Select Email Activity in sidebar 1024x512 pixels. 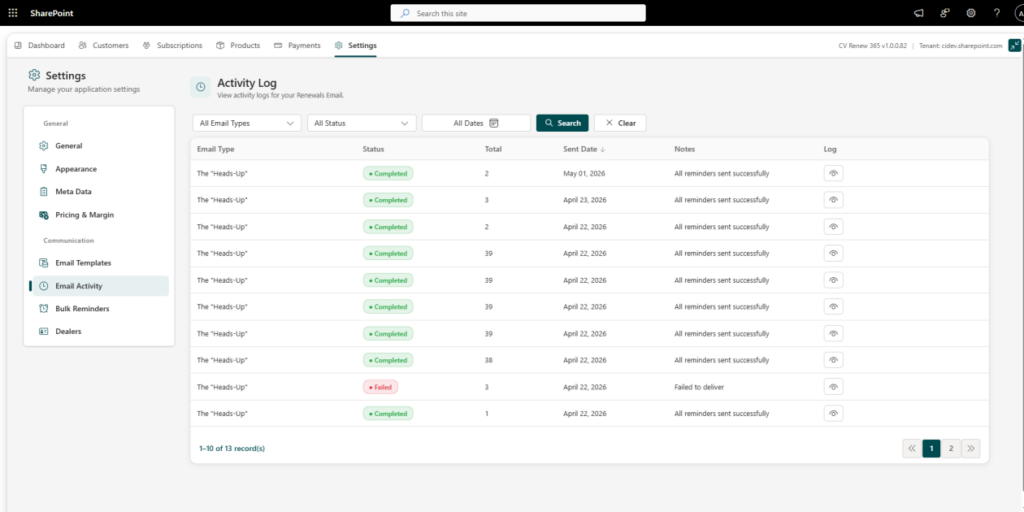(x=99, y=285)
